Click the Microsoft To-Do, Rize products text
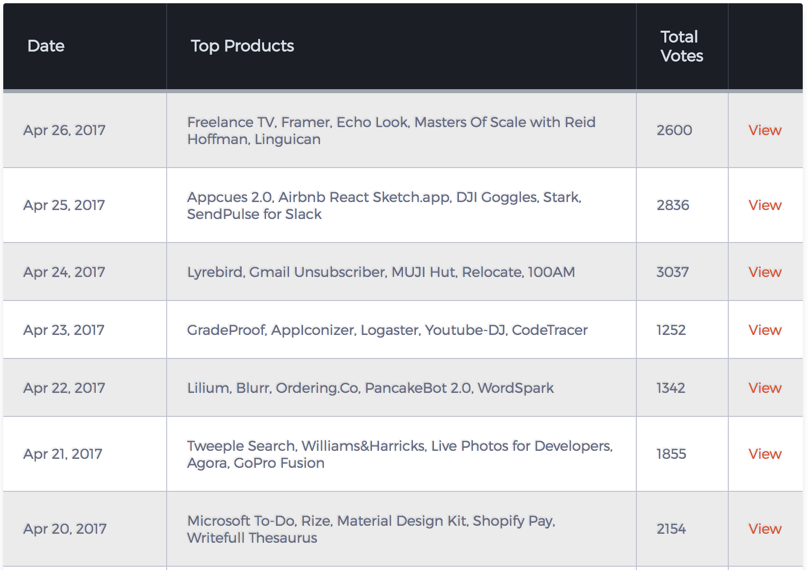808x570 pixels. 371,529
